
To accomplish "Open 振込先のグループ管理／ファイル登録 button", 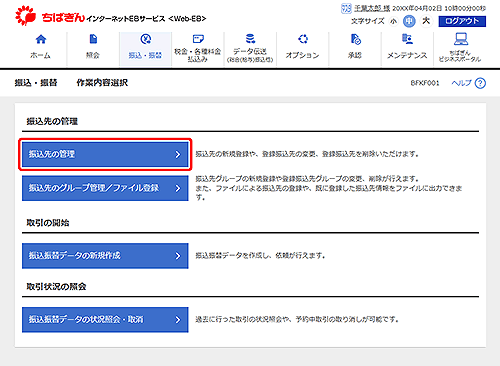I will 105,188.
